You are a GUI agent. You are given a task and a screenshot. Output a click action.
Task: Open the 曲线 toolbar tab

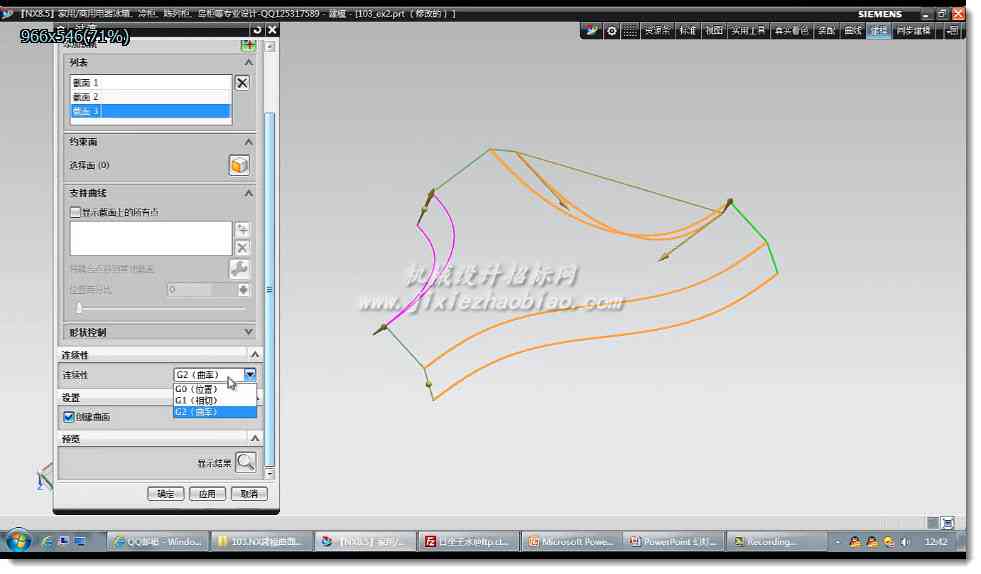click(853, 31)
